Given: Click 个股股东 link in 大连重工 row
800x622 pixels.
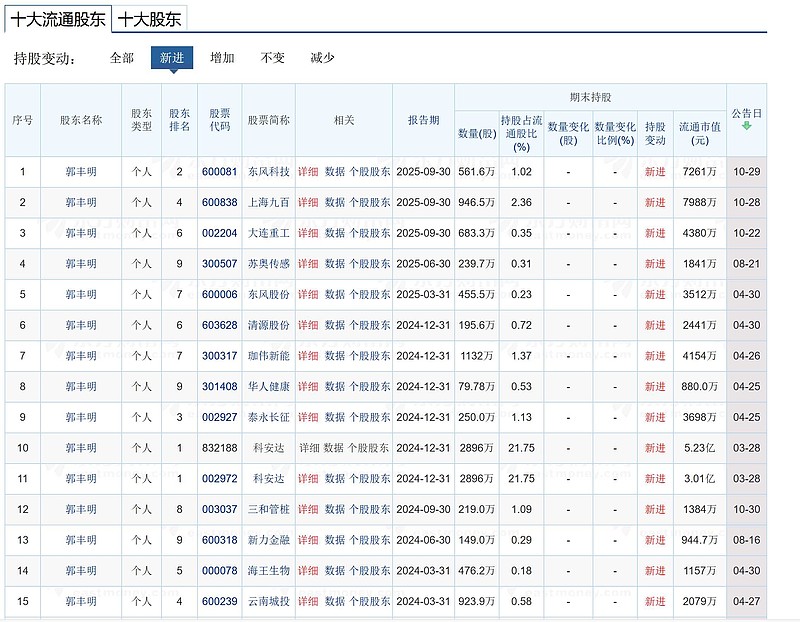Looking at the screenshot, I should [369, 233].
